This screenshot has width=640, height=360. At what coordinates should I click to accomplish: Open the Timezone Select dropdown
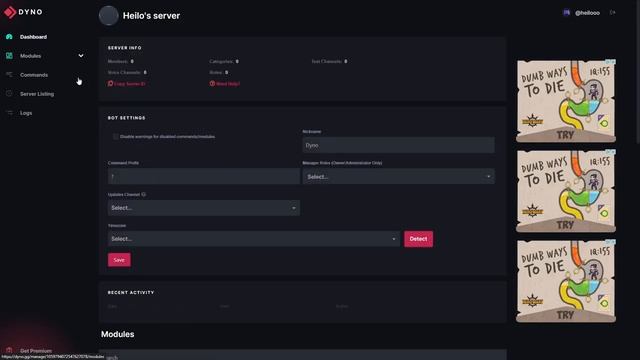coord(253,239)
